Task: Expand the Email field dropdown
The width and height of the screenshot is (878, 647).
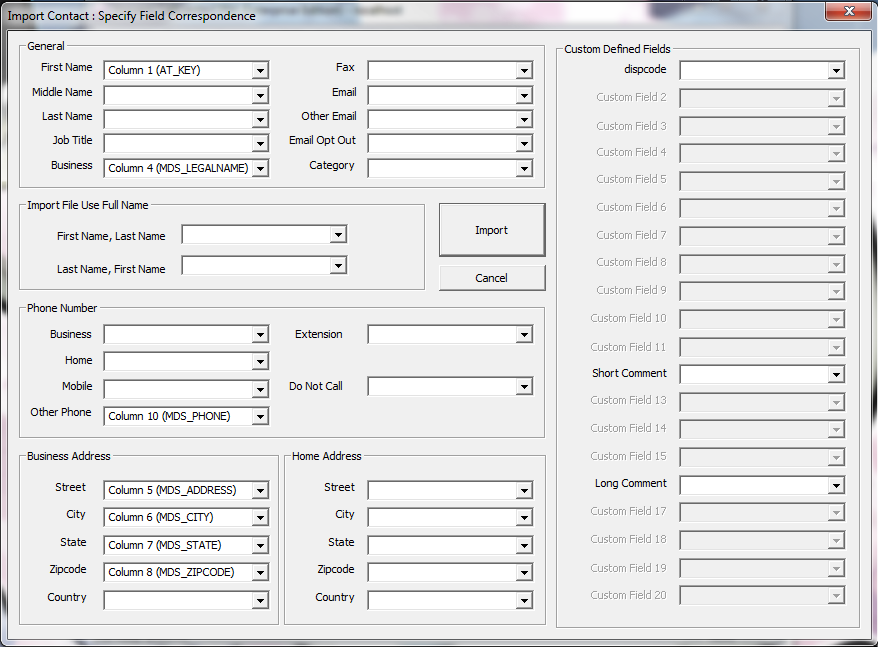Action: [x=524, y=95]
